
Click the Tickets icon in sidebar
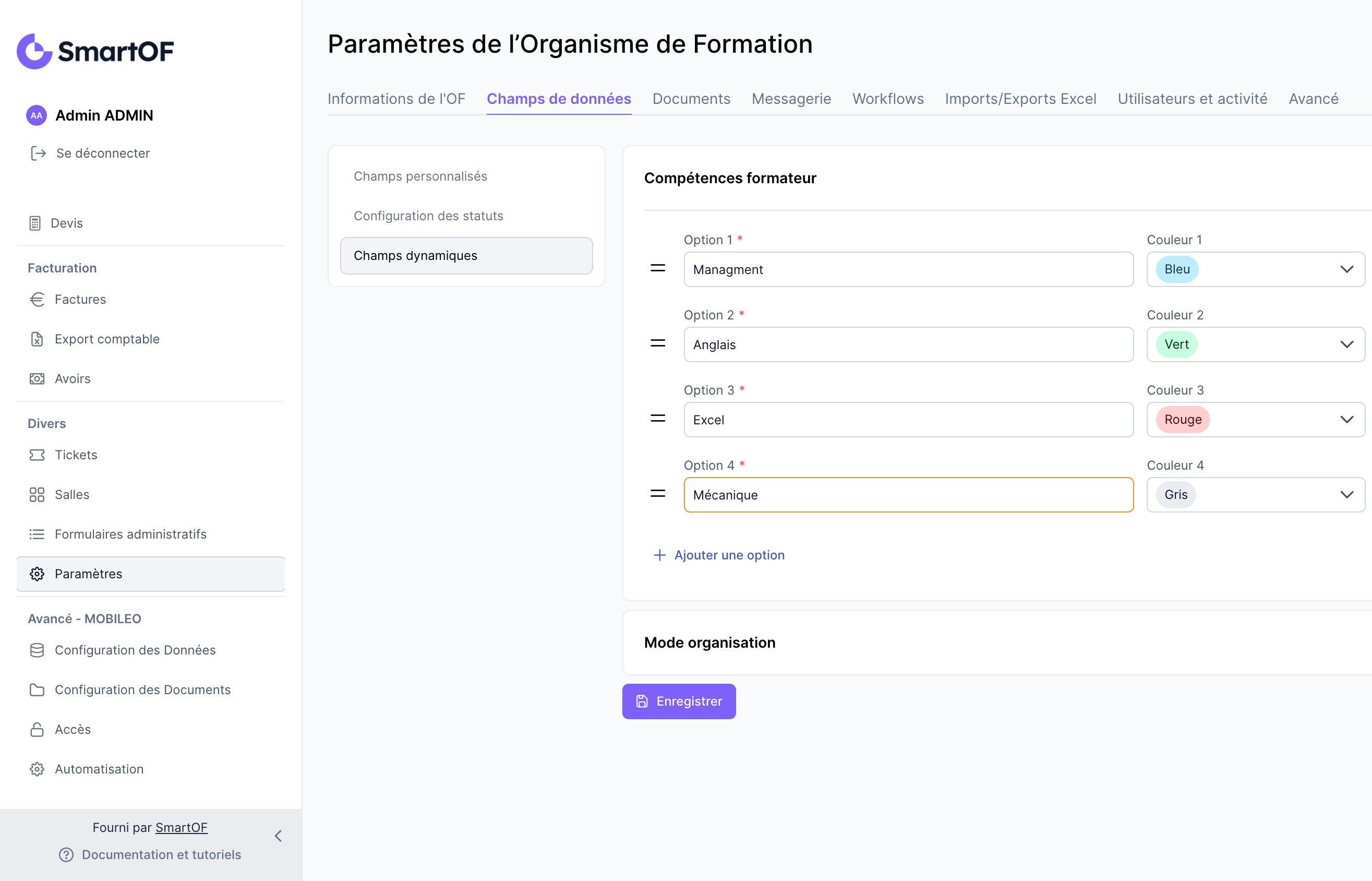[37, 455]
